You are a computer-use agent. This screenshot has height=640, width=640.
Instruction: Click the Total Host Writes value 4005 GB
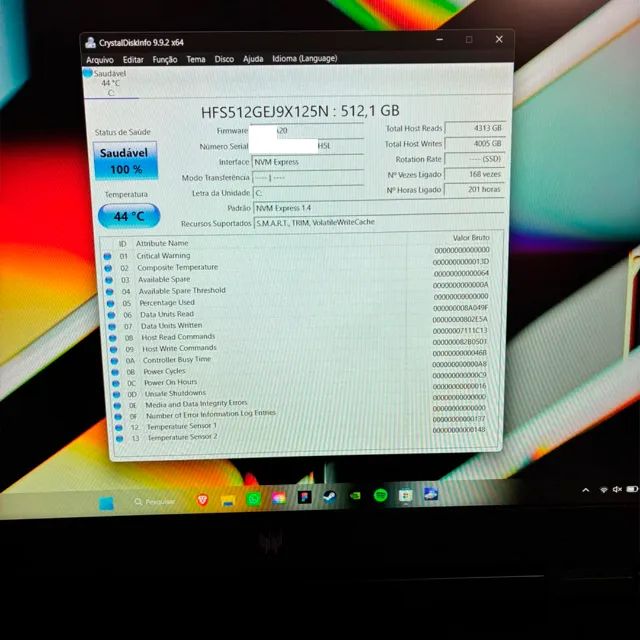[475, 143]
